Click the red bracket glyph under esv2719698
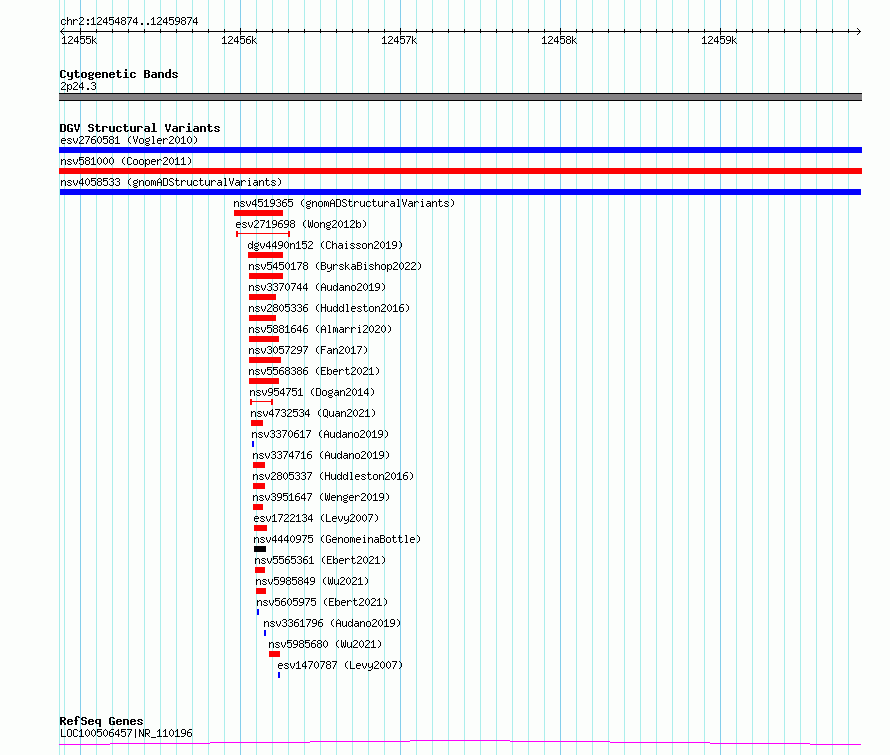Screen dimensions: 890x755 point(263,234)
